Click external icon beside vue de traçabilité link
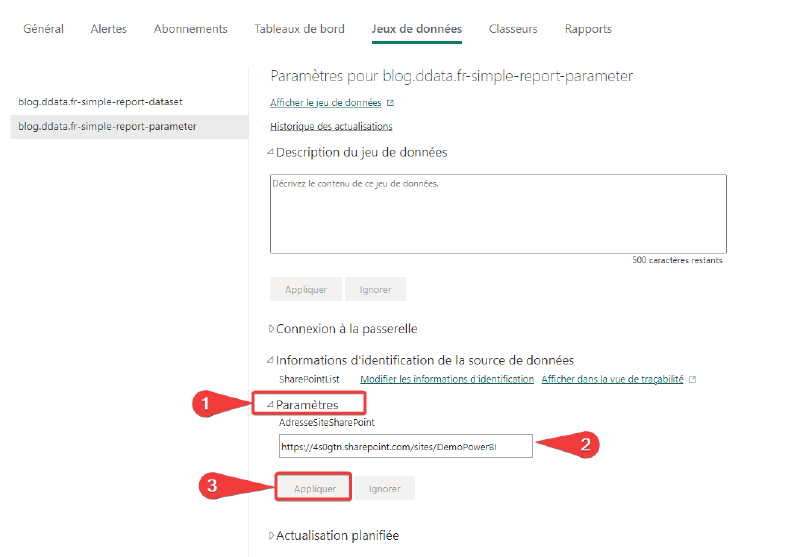800x557 pixels. [692, 379]
